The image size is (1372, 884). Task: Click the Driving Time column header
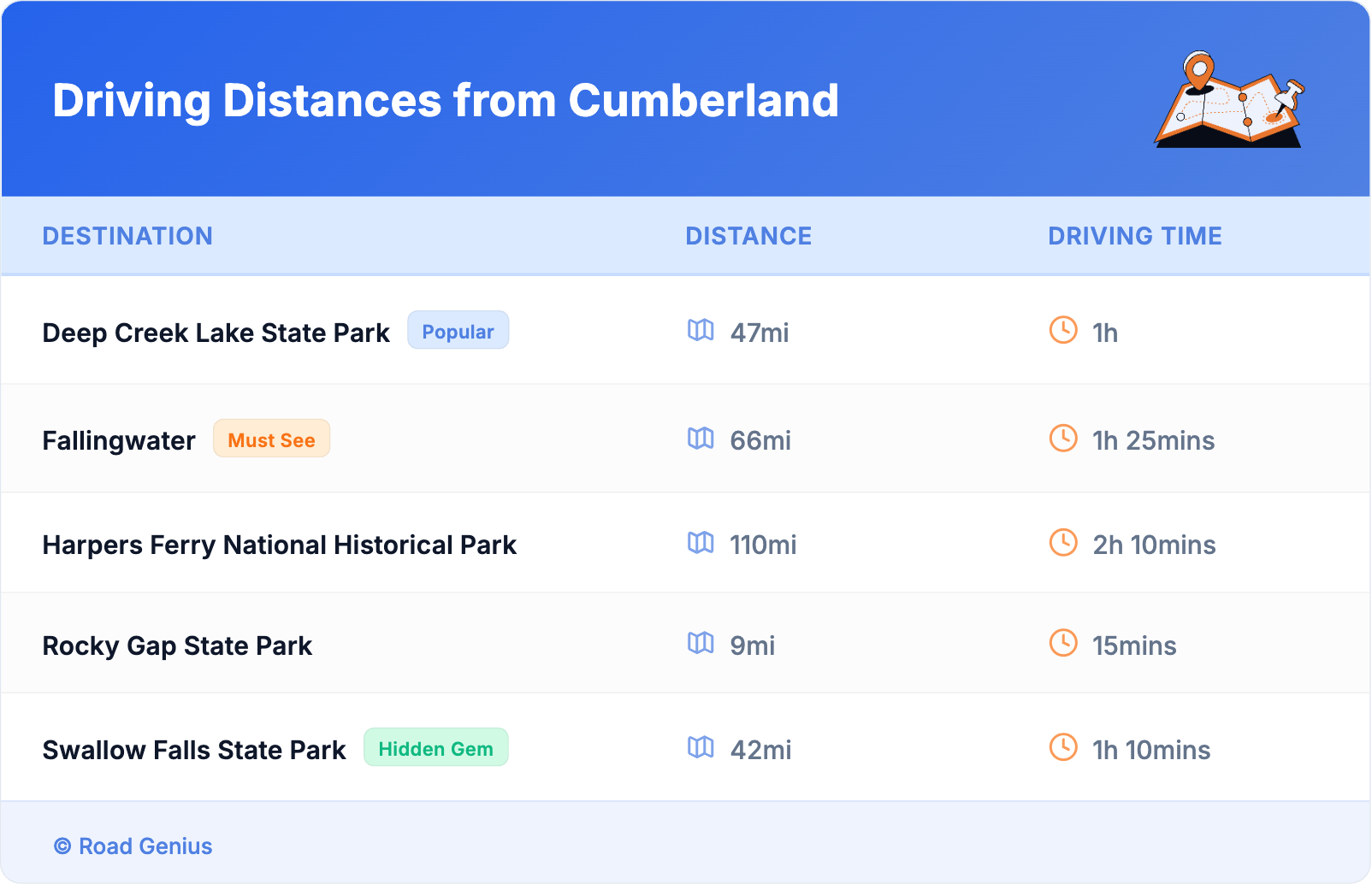1134,236
